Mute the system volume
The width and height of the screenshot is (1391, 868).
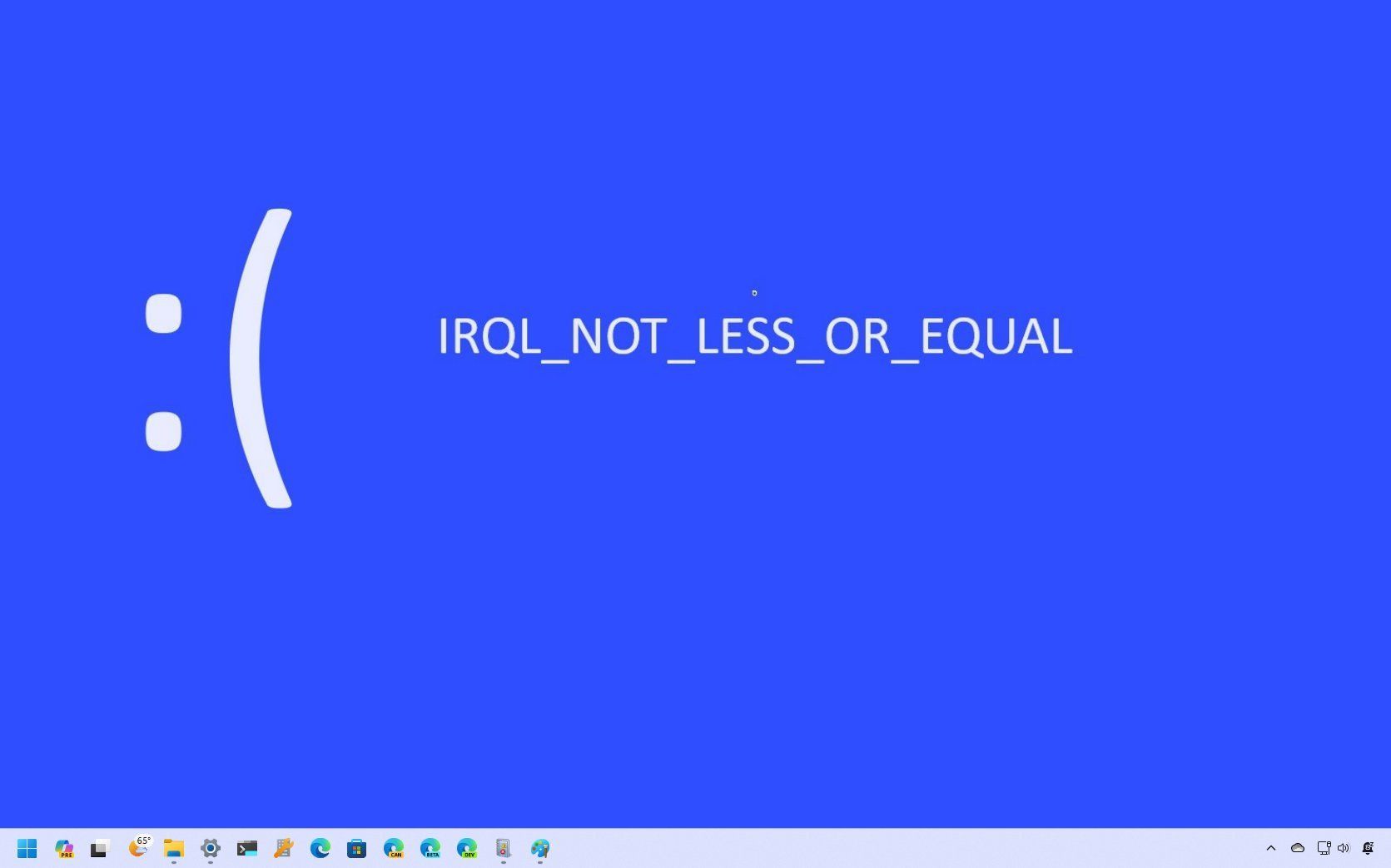[1343, 848]
